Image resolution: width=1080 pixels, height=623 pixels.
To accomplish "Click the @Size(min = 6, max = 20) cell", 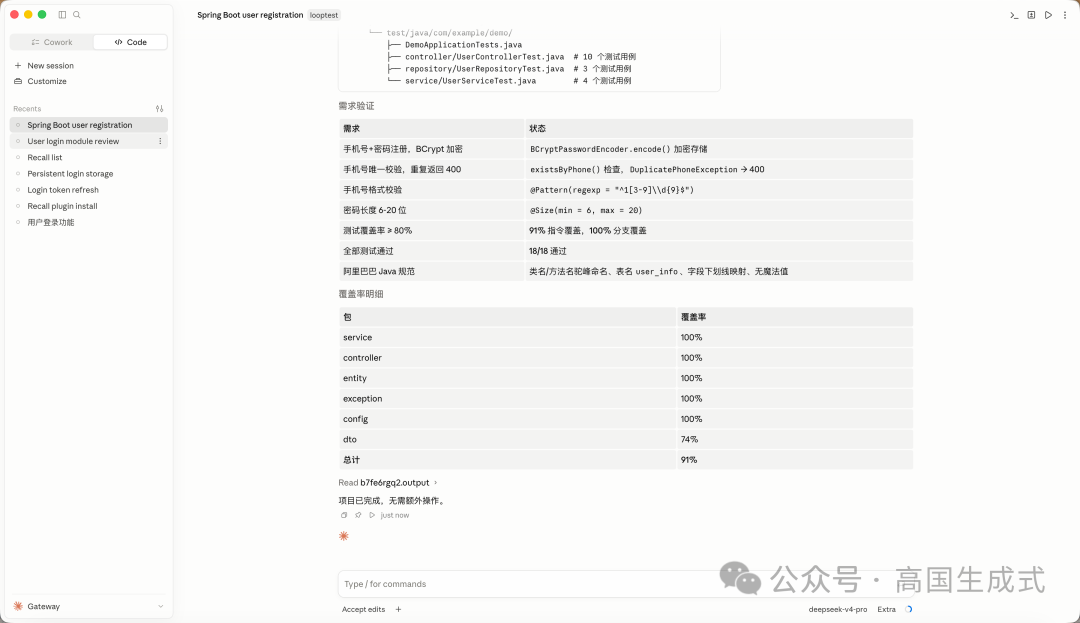I will pos(718,210).
